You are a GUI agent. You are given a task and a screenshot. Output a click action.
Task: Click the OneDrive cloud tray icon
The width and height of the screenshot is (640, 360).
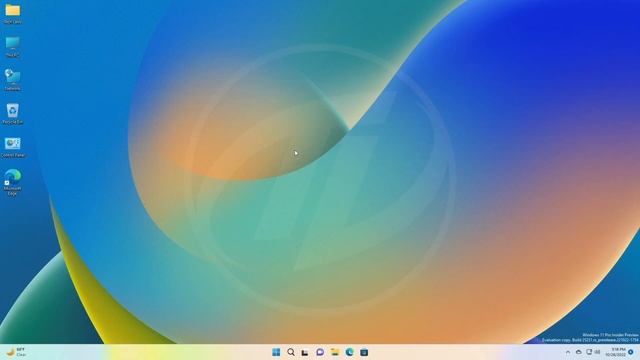coord(578,352)
